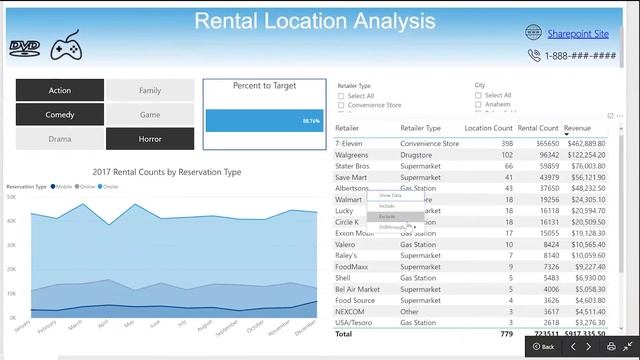The image size is (640, 360).
Task: Toggle the Family genre slicer button
Action: [150, 90]
